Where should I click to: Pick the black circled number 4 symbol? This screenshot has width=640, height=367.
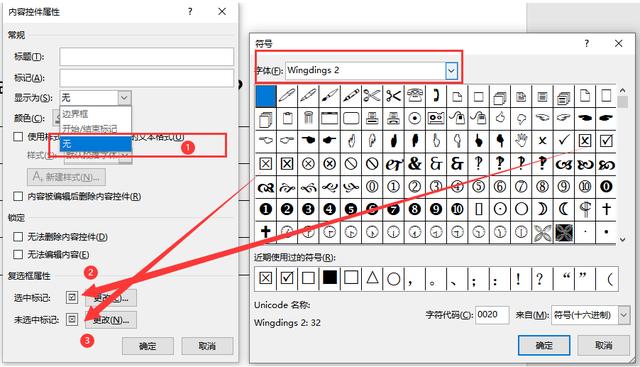(x=329, y=209)
